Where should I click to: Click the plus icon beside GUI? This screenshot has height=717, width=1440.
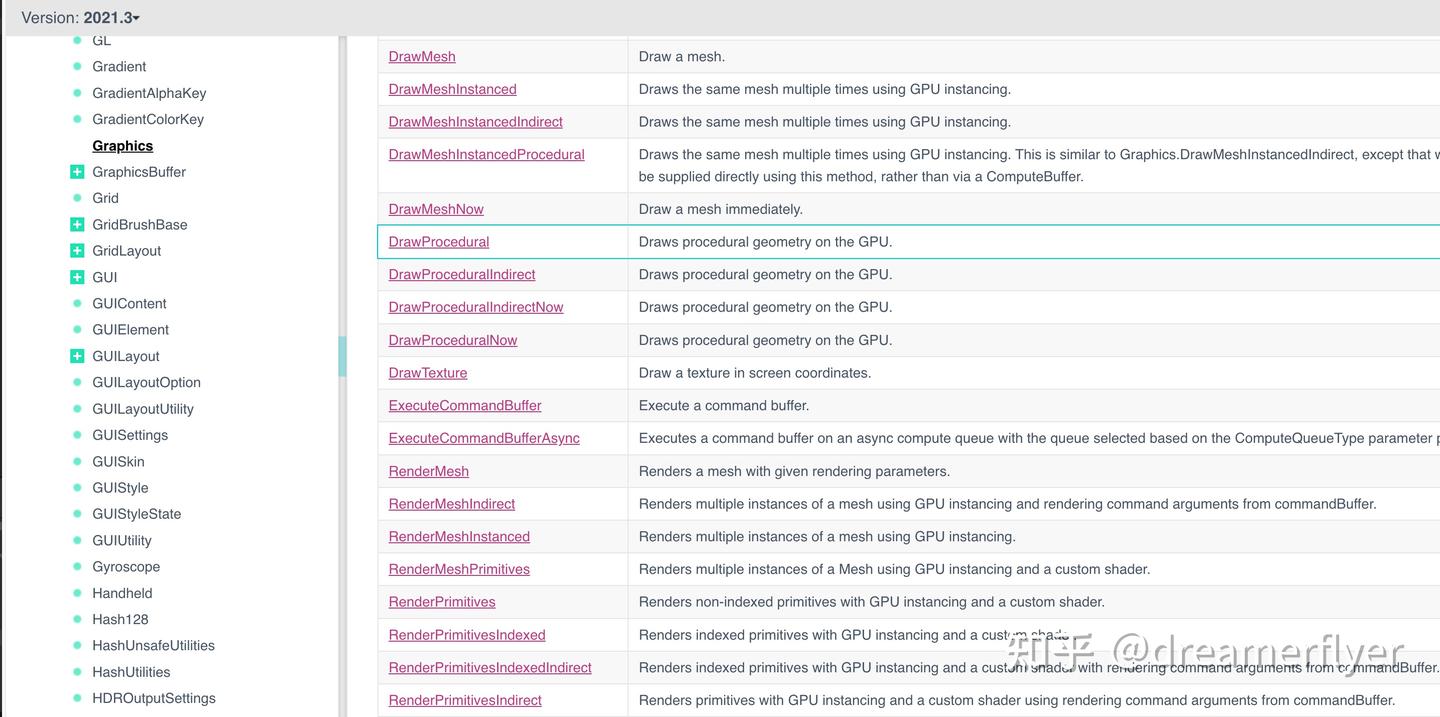click(x=77, y=277)
